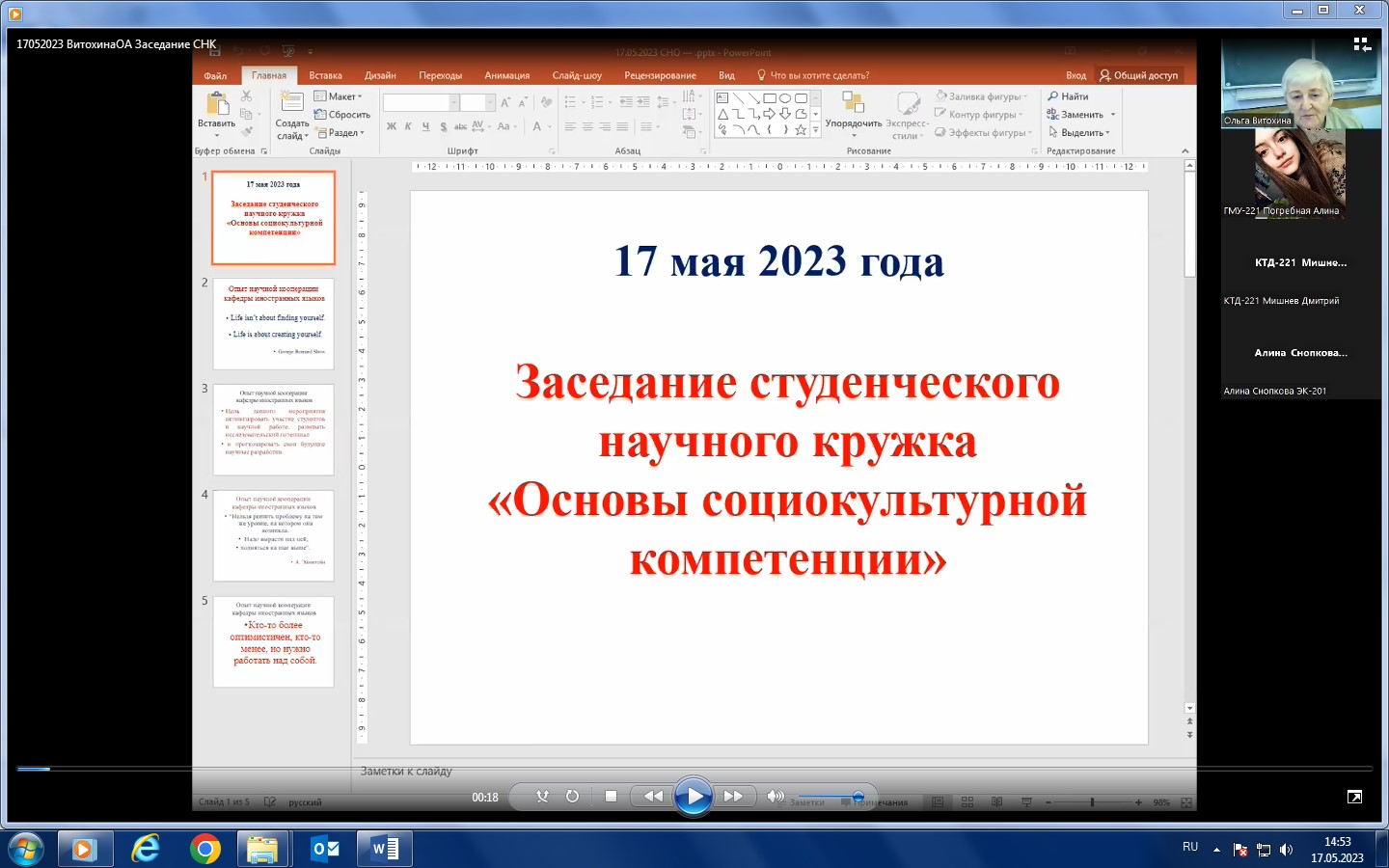
Task: Click the Общий доступ share button
Action: click(x=1138, y=75)
